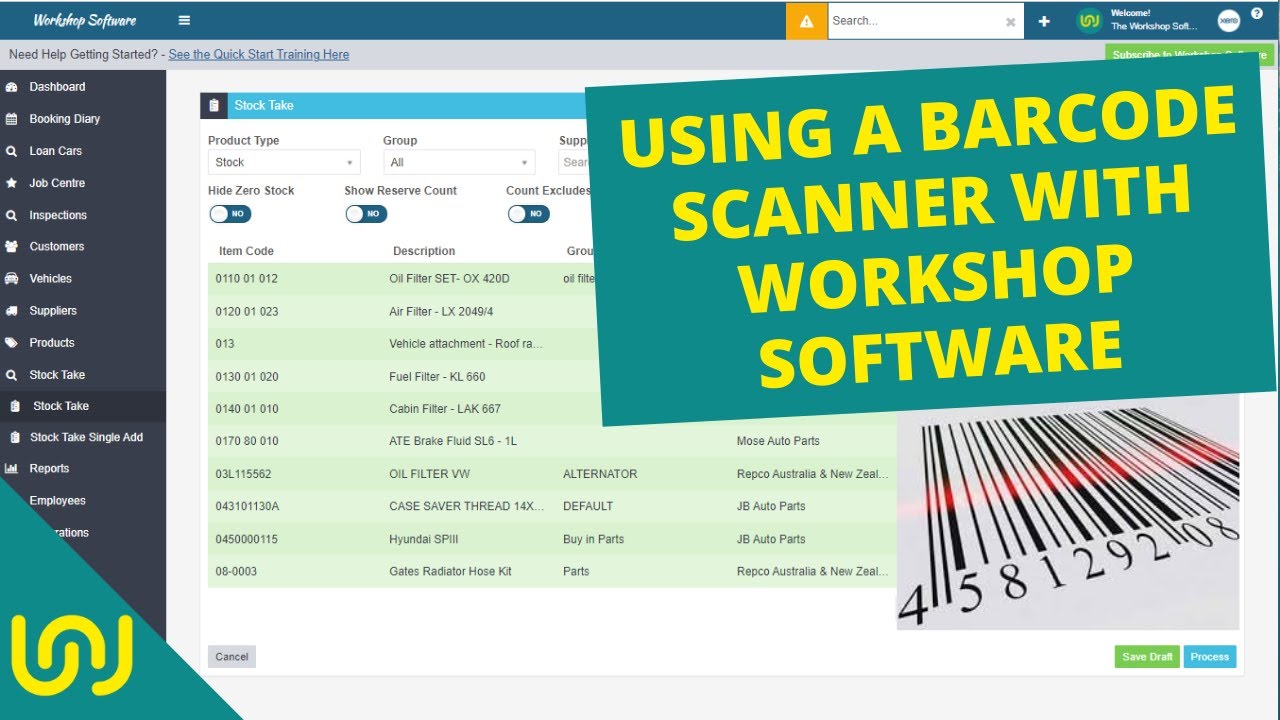Open Vehicles menu item

click(50, 278)
